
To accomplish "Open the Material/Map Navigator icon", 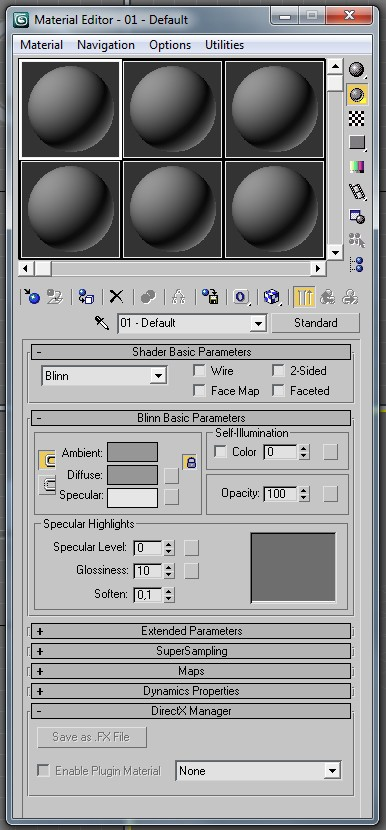I will [x=357, y=265].
